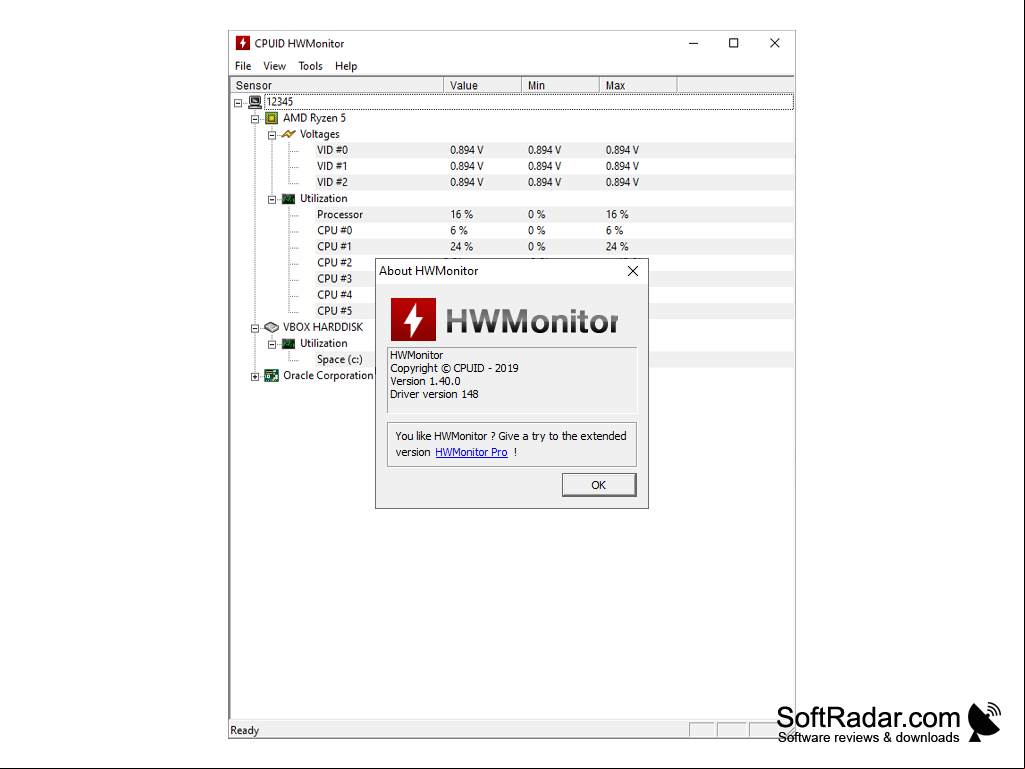Click the AMD Ryzen 5 processor chip icon
The width and height of the screenshot is (1025, 769).
(x=272, y=118)
